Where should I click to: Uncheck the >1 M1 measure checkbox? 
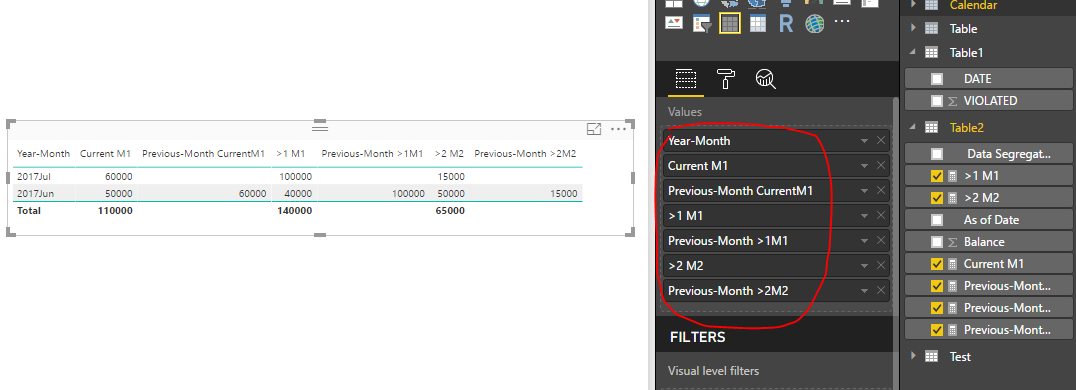[x=937, y=176]
